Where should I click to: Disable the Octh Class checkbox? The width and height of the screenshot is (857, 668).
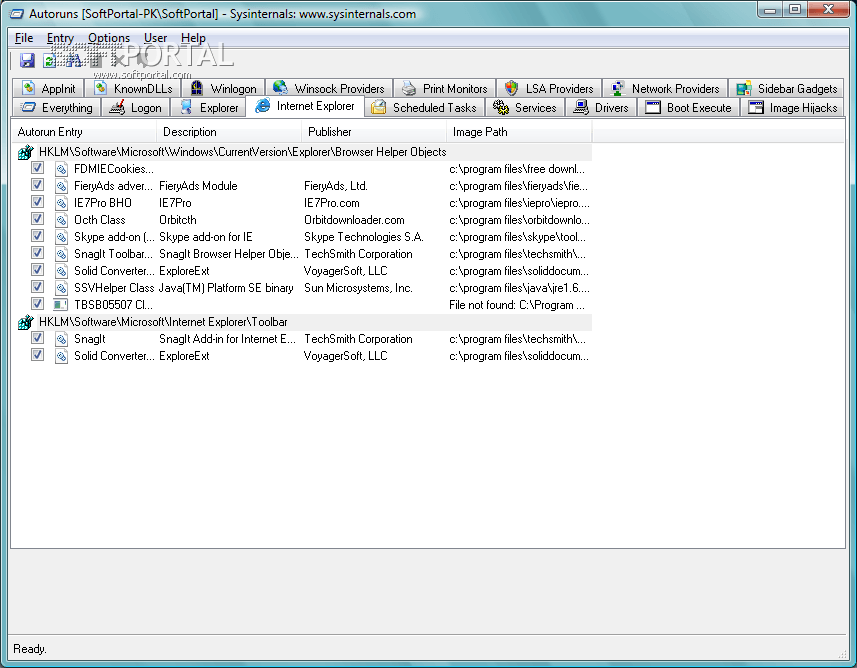tap(37, 219)
